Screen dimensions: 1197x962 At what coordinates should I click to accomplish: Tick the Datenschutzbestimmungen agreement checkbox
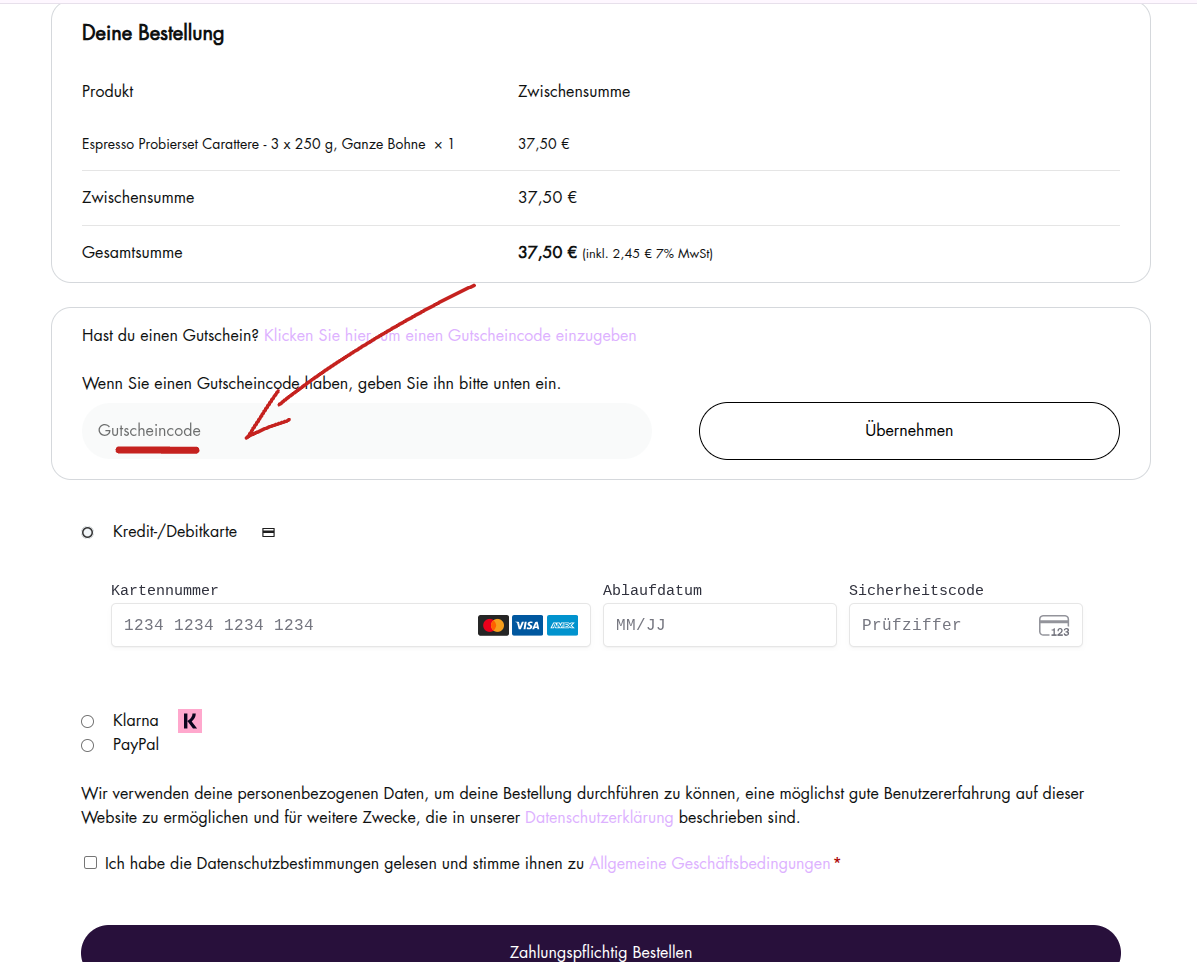coord(91,862)
